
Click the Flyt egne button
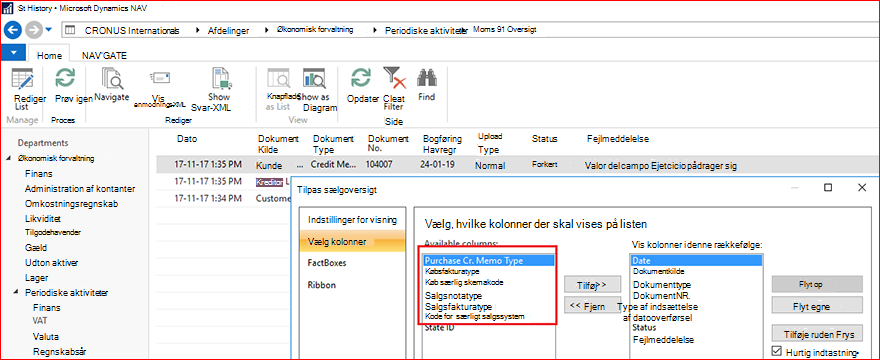[x=817, y=307]
